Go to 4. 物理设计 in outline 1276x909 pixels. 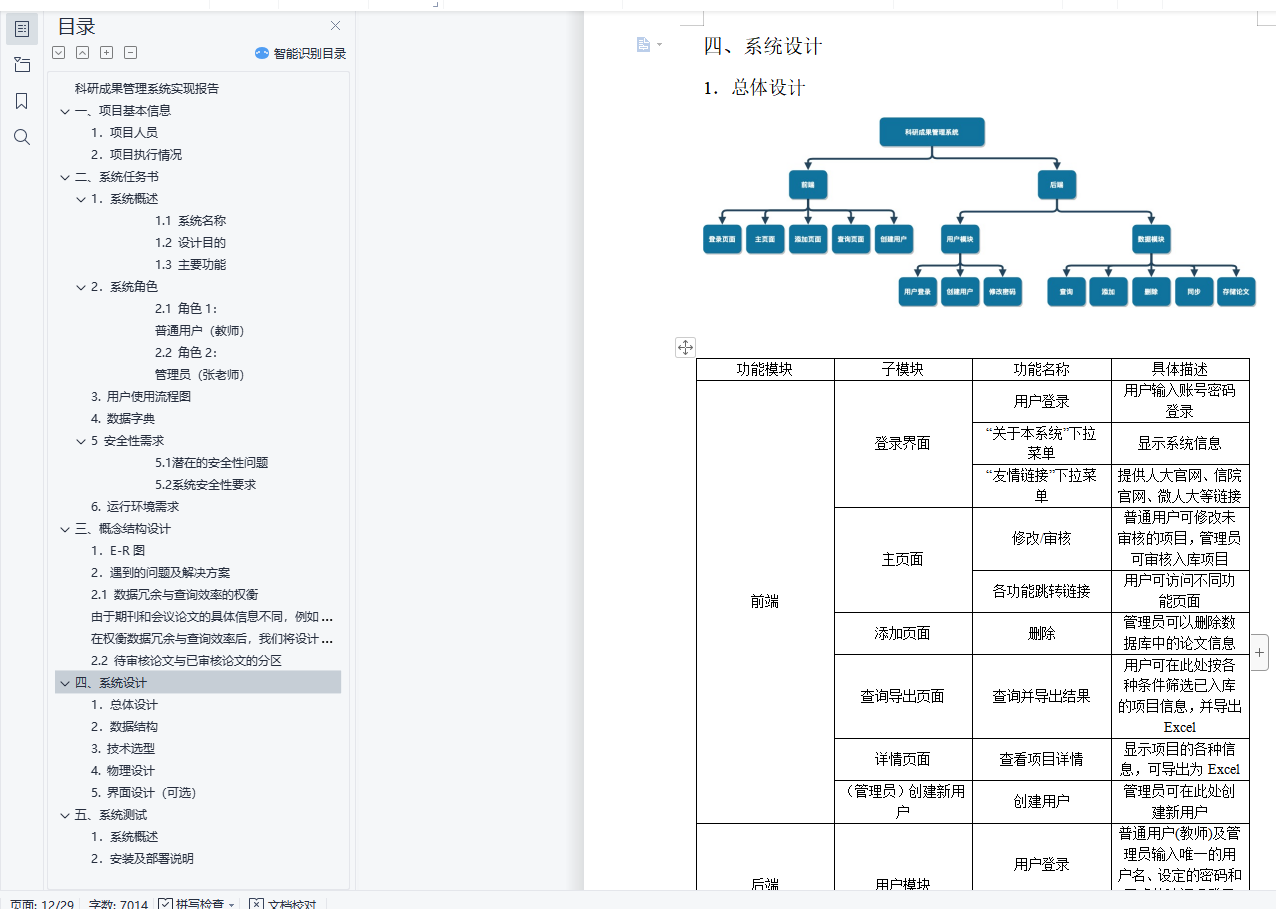point(123,770)
